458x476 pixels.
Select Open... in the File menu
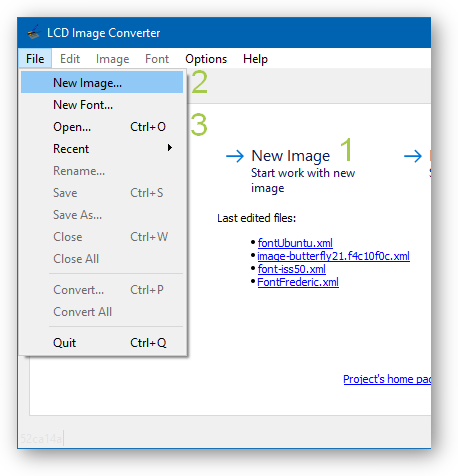(x=102, y=127)
